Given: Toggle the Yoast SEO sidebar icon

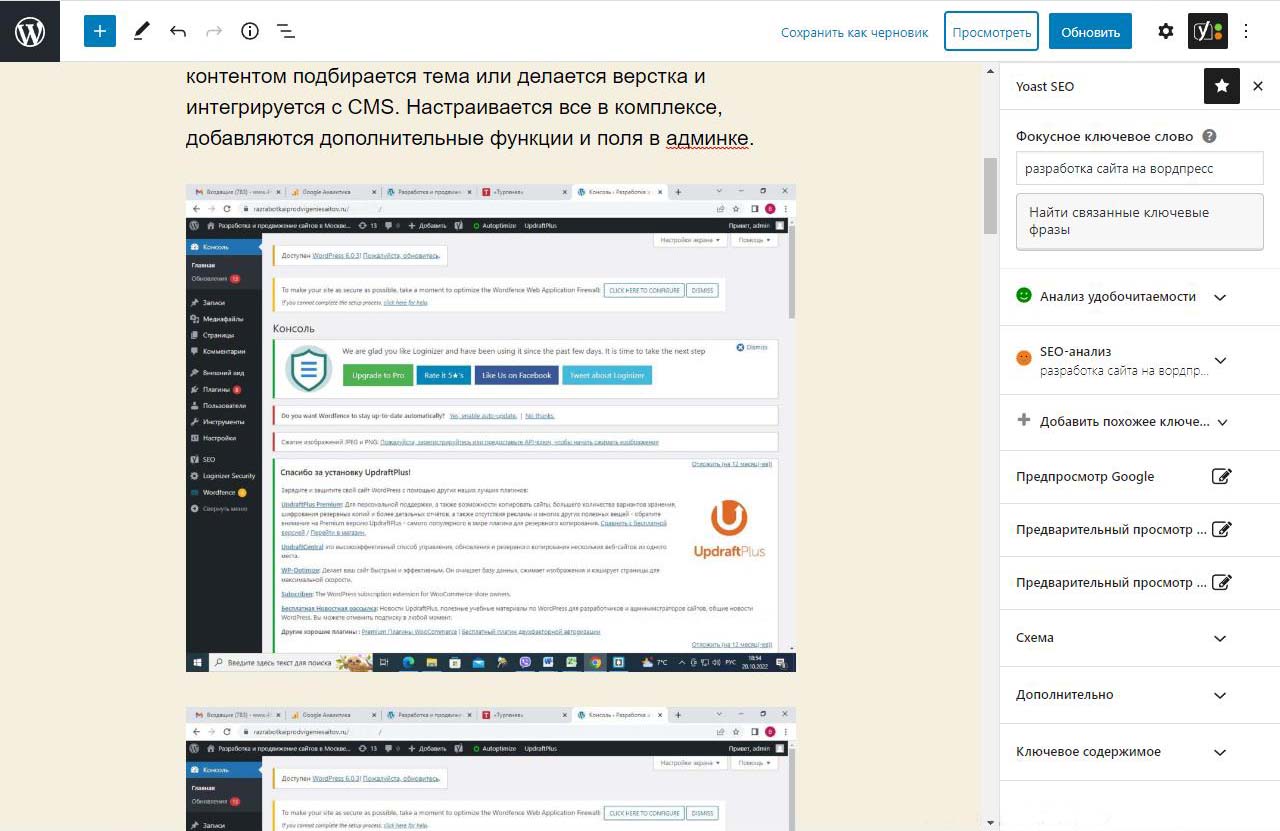Looking at the screenshot, I should tap(1207, 31).
